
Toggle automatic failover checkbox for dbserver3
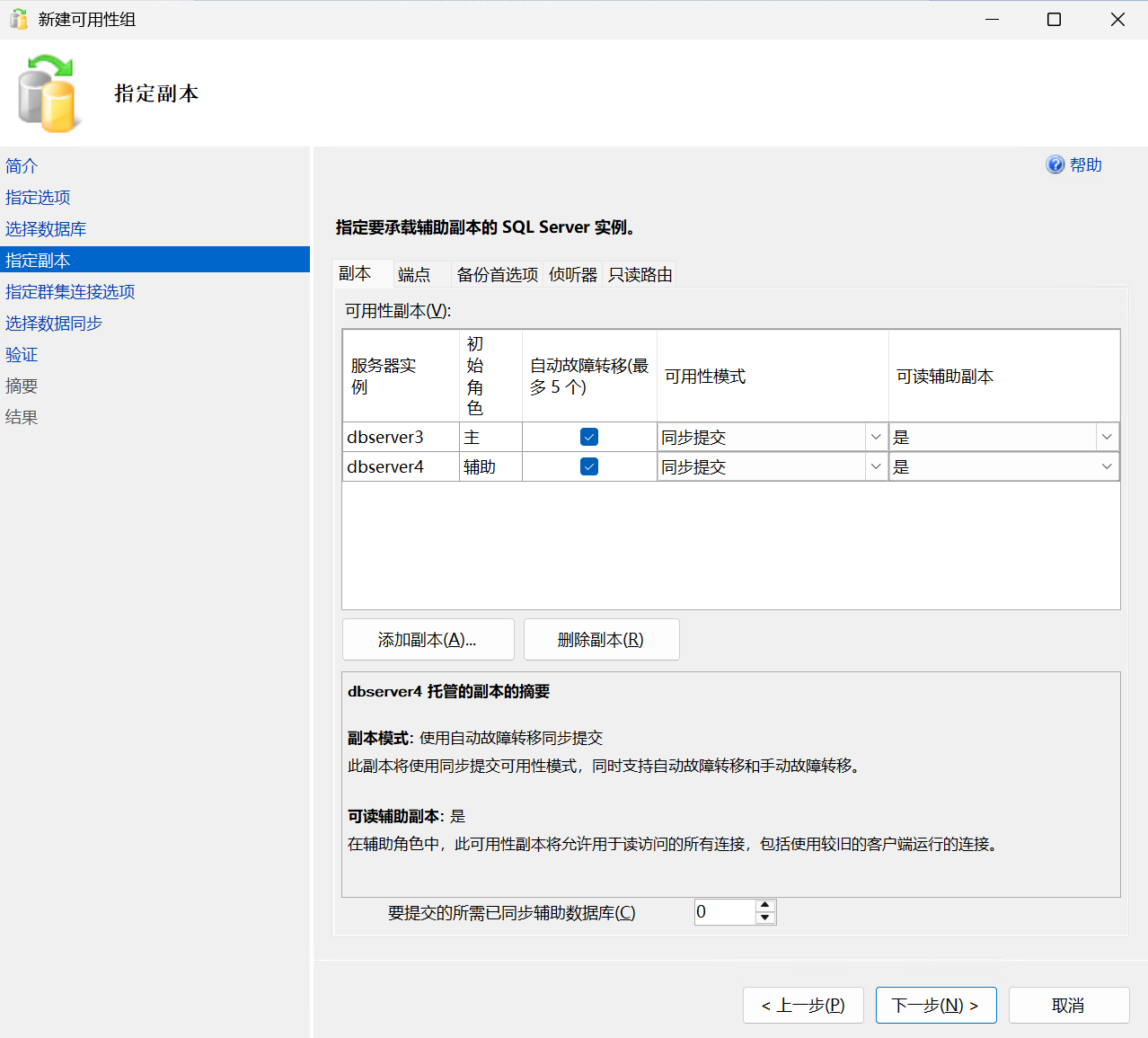click(x=589, y=437)
